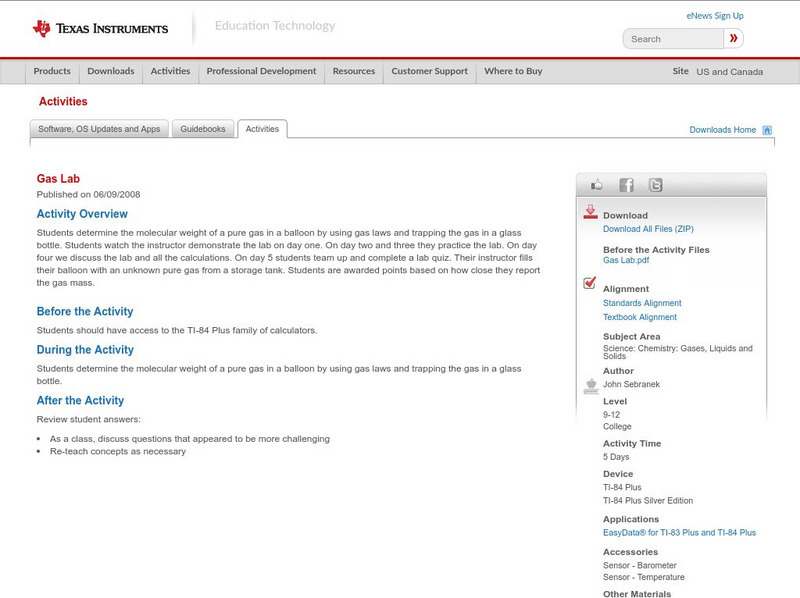Click the During the Activity heading
Screen dimensions: 800x598
(x=85, y=350)
